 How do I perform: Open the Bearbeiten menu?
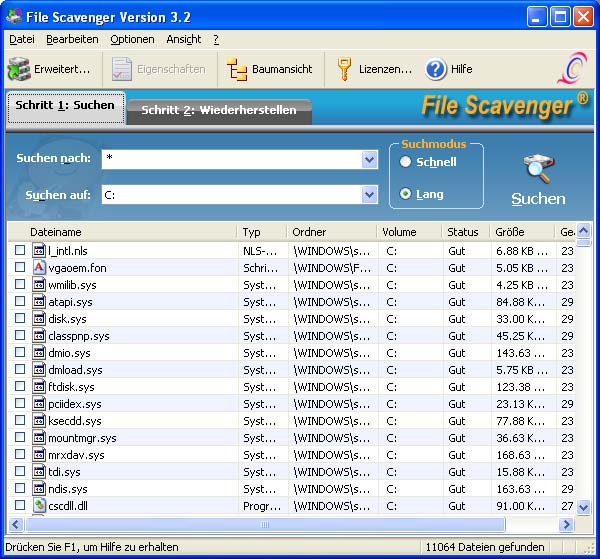click(x=72, y=39)
